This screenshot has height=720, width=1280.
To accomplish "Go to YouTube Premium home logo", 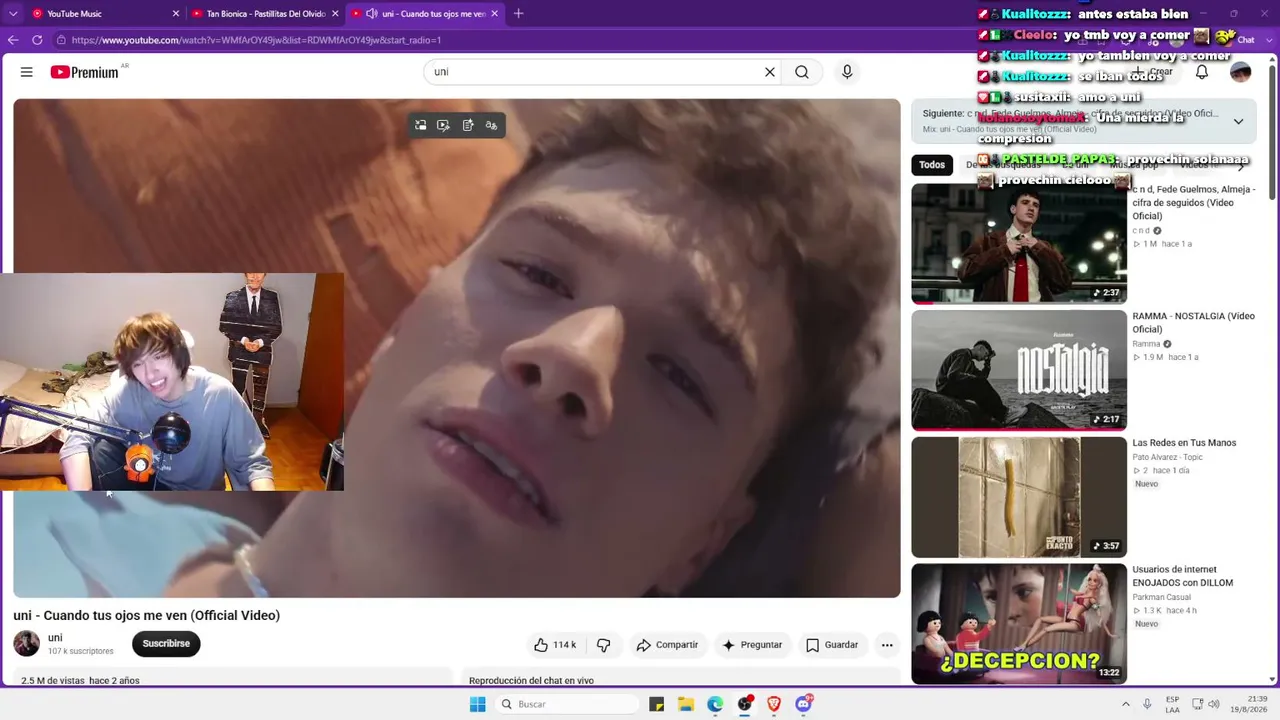I will pos(85,72).
